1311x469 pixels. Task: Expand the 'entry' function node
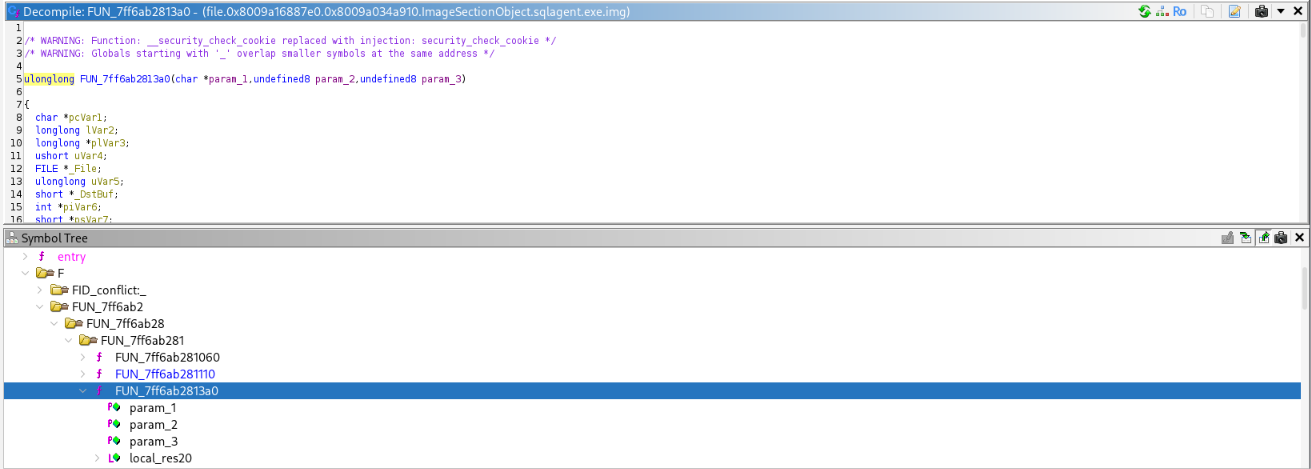(25, 257)
